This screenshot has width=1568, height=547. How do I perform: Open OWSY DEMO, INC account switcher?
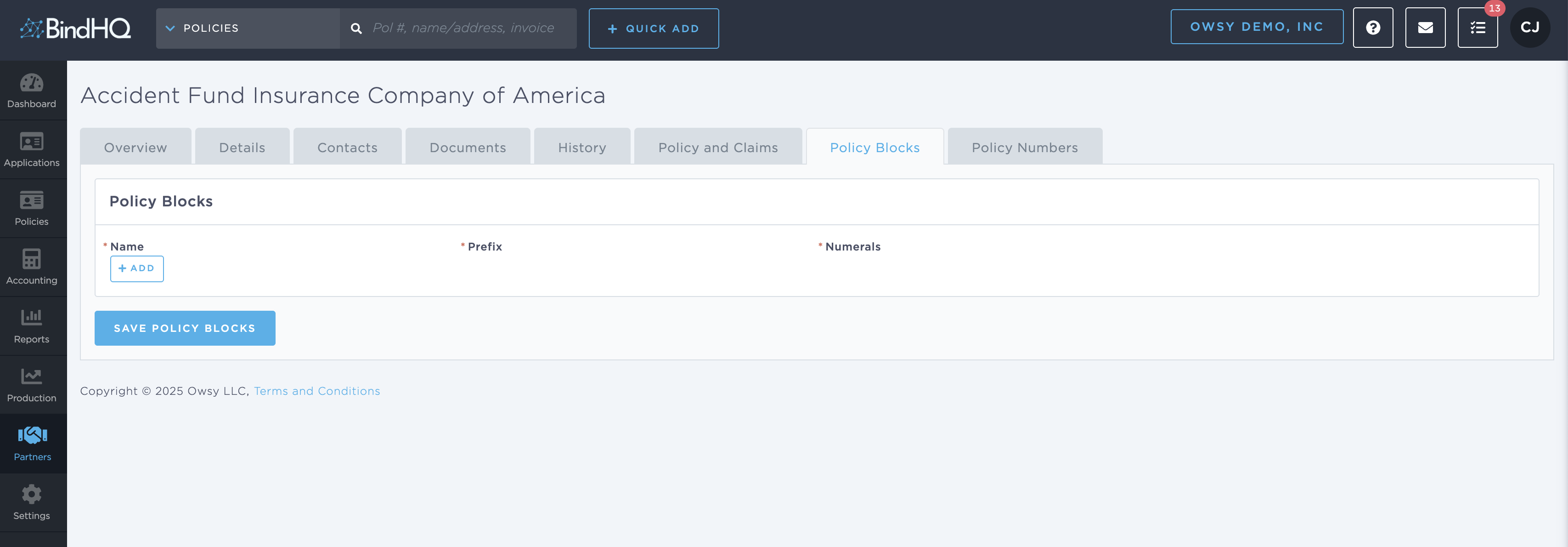click(x=1256, y=27)
